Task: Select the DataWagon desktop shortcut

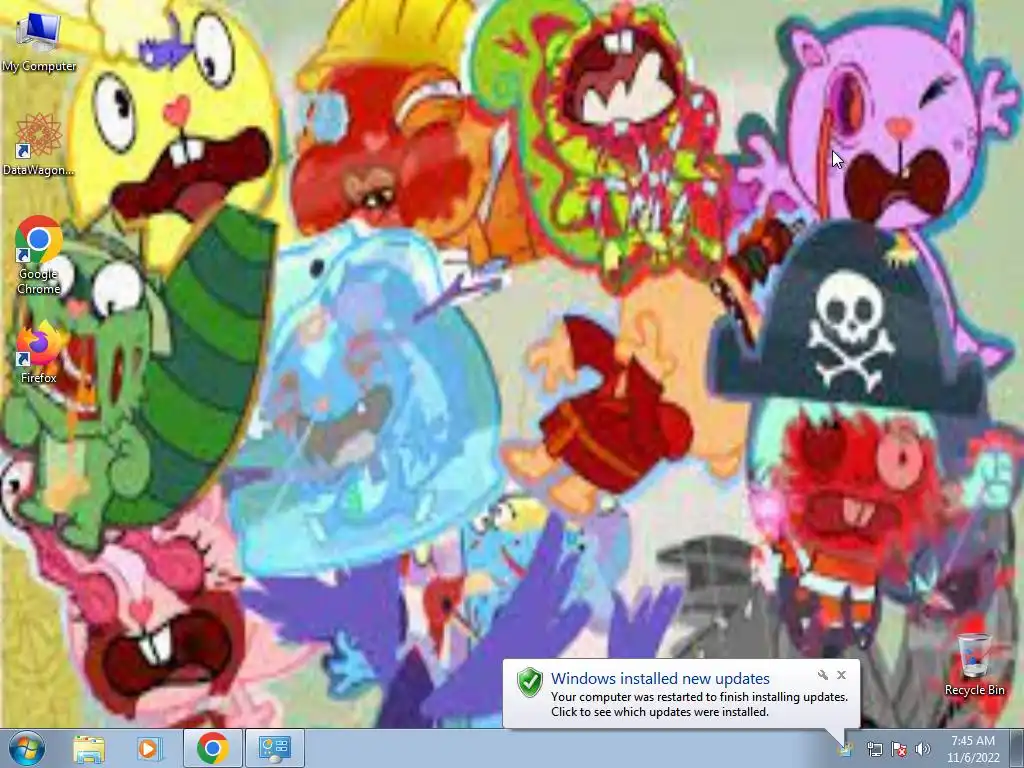Action: point(39,145)
